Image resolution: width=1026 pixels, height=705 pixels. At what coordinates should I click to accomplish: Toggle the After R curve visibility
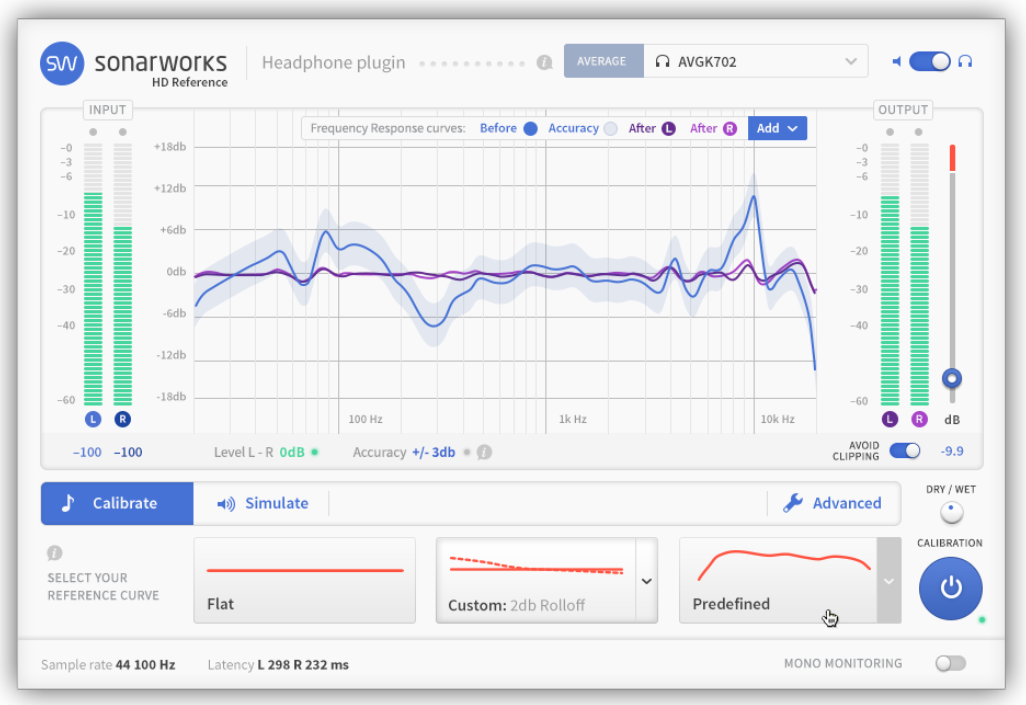tap(730, 128)
